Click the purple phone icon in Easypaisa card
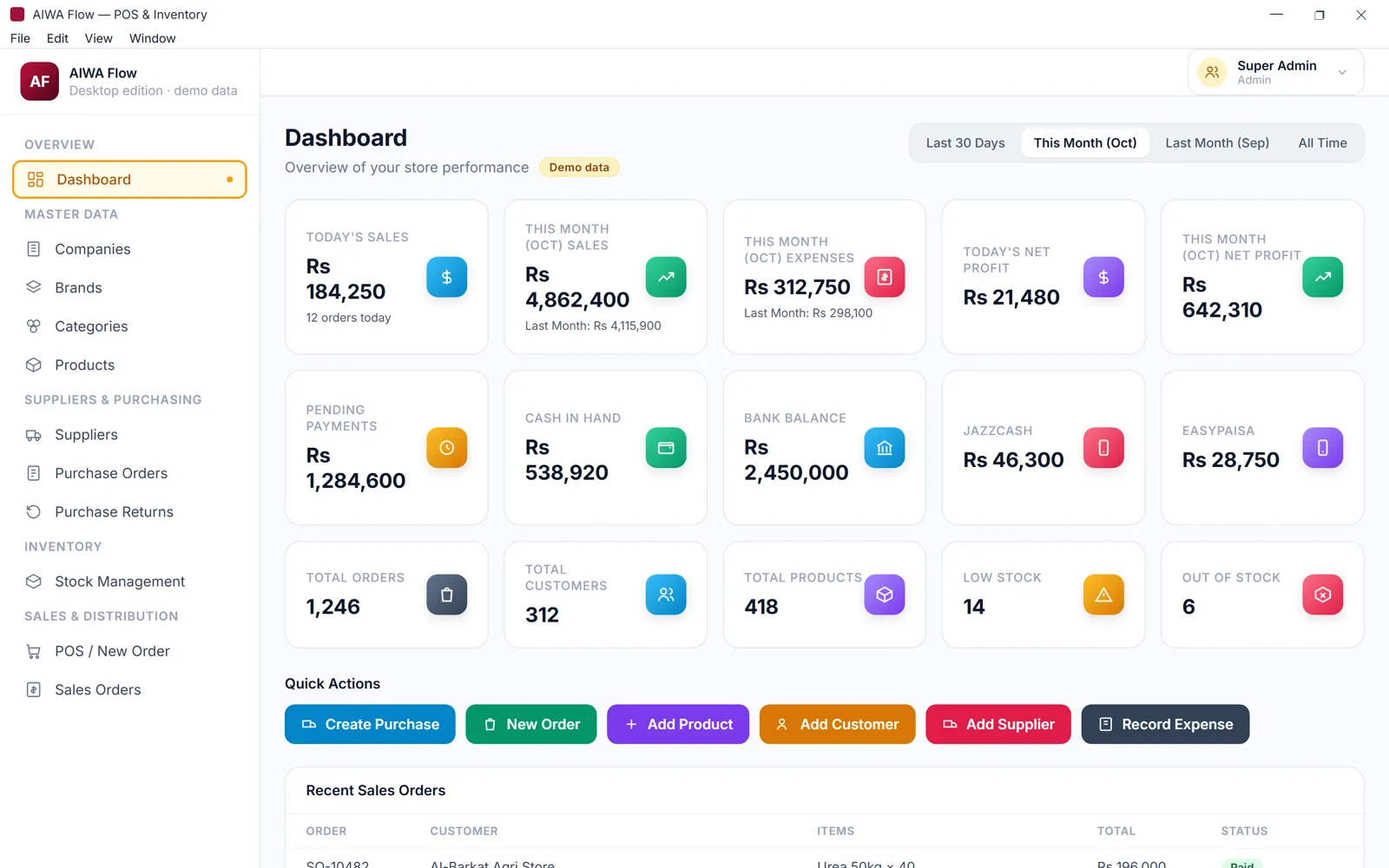The width and height of the screenshot is (1389, 868). coord(1323,448)
